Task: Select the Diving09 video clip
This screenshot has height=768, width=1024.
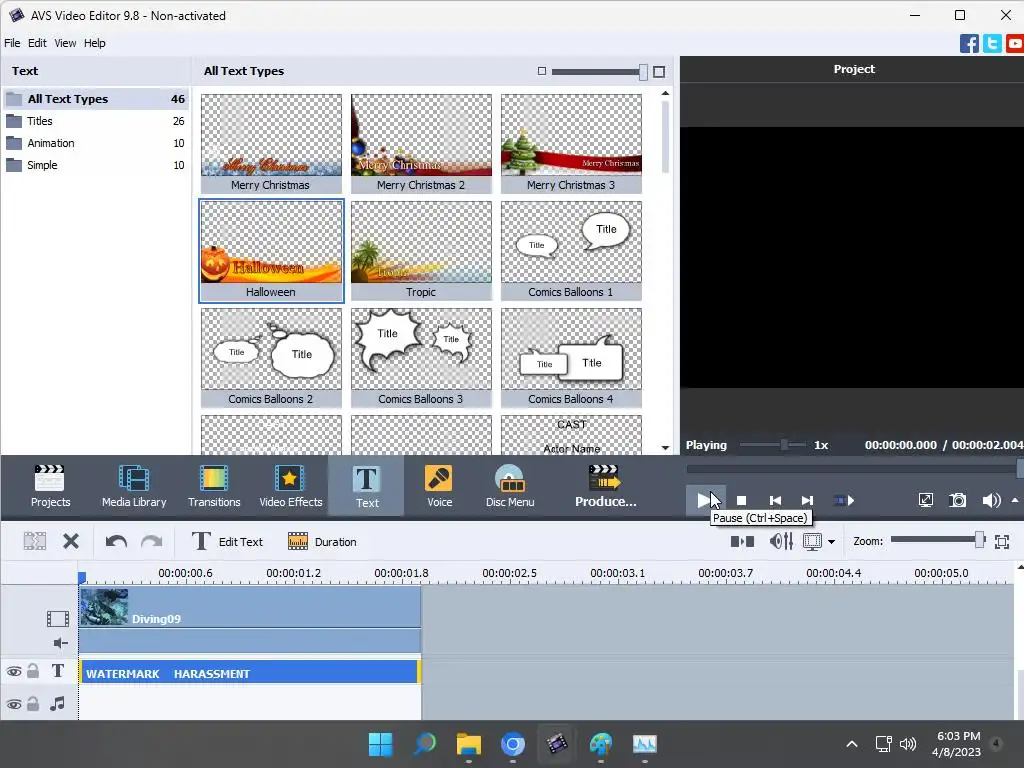Action: click(x=250, y=607)
